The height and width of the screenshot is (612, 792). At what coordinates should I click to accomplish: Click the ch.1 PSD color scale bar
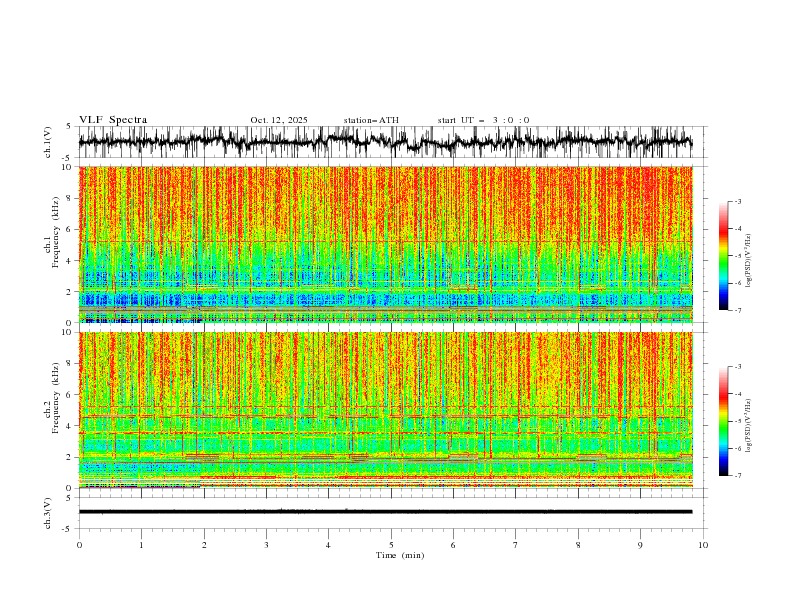[x=724, y=256]
